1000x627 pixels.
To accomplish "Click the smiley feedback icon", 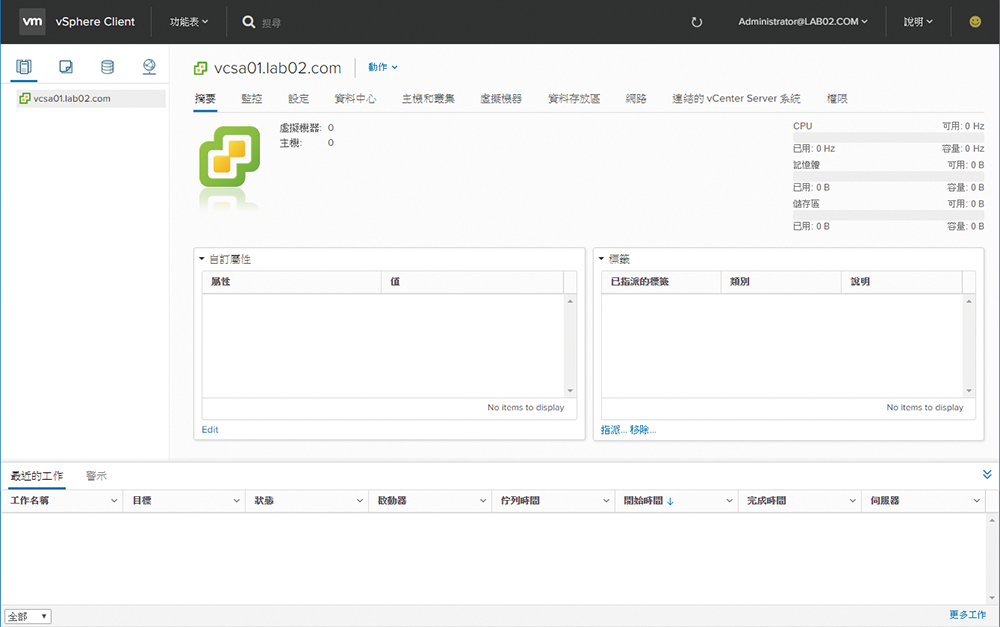I will click(975, 22).
